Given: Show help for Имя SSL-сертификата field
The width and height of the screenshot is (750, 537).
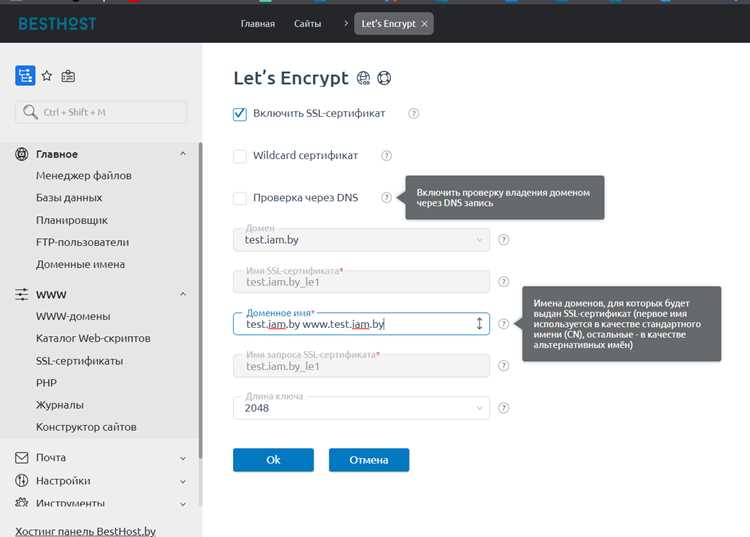Looking at the screenshot, I should point(504,282).
